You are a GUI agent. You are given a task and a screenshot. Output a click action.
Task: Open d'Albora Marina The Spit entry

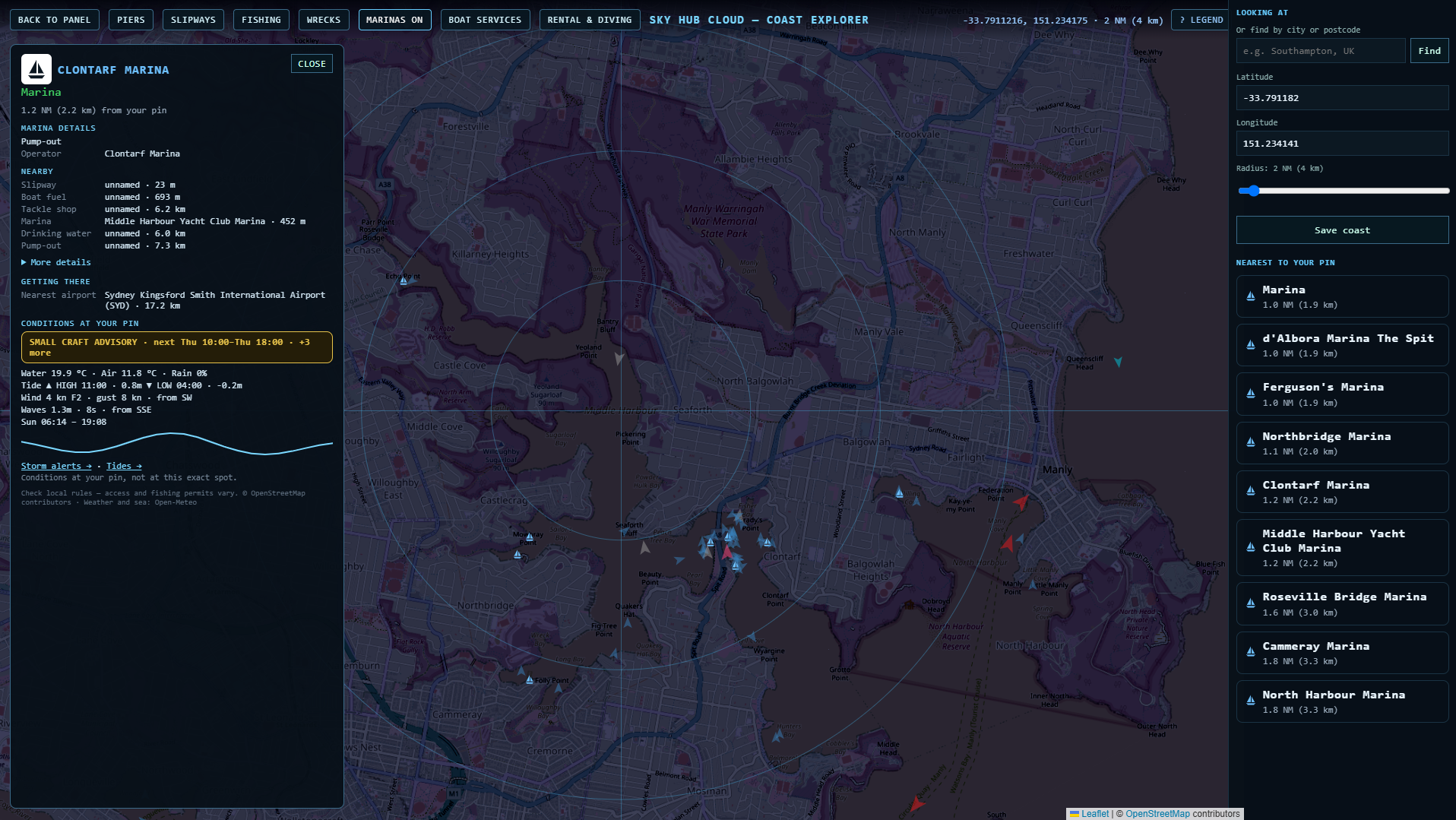[1342, 345]
